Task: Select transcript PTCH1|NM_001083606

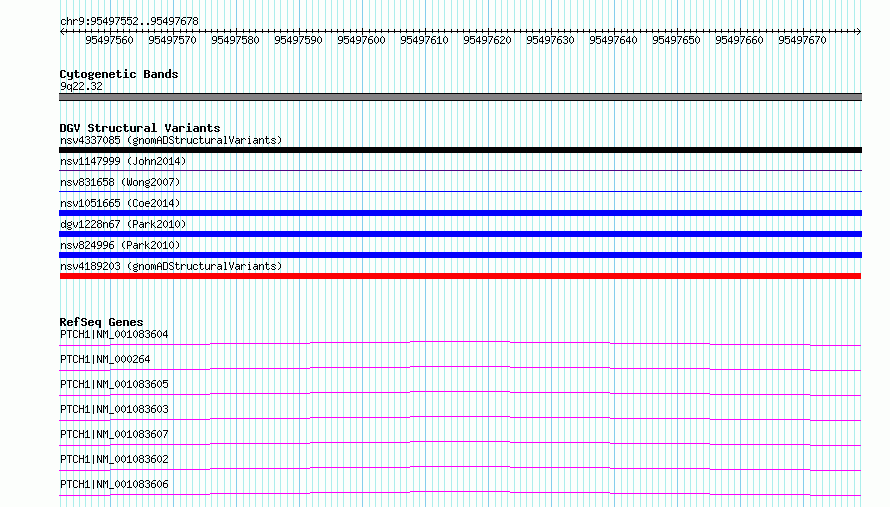Action: tap(114, 484)
